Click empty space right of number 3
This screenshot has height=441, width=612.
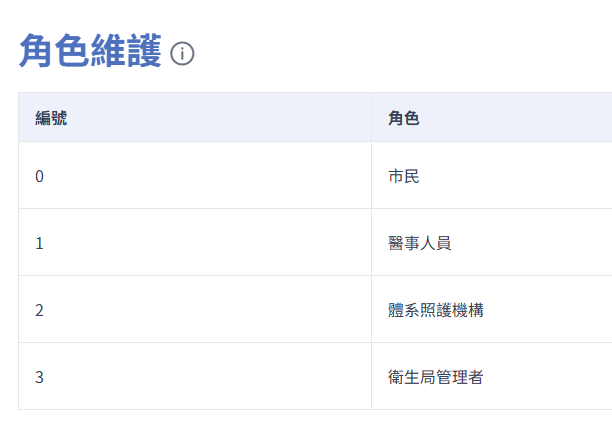[x=200, y=377]
